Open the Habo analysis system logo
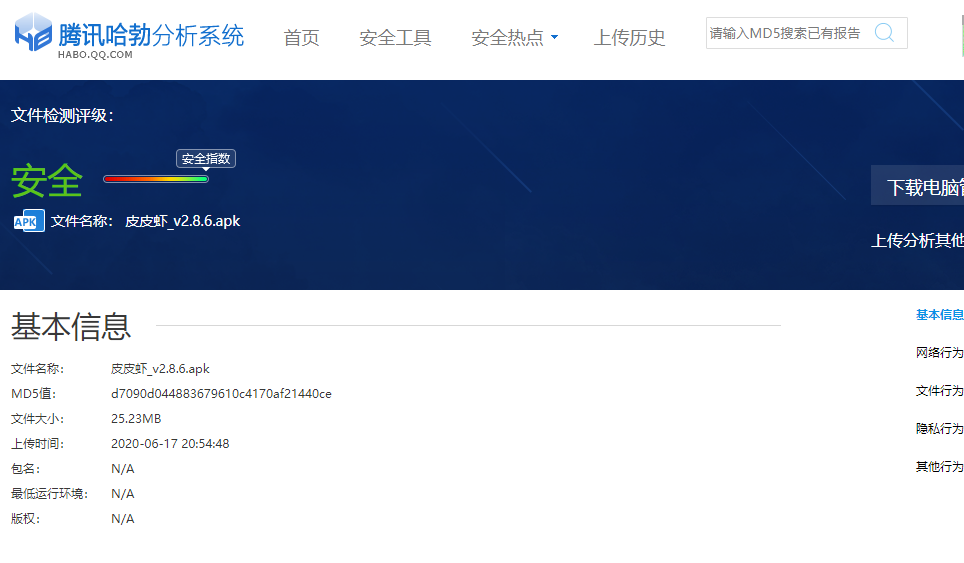The width and height of the screenshot is (964, 563). 129,36
